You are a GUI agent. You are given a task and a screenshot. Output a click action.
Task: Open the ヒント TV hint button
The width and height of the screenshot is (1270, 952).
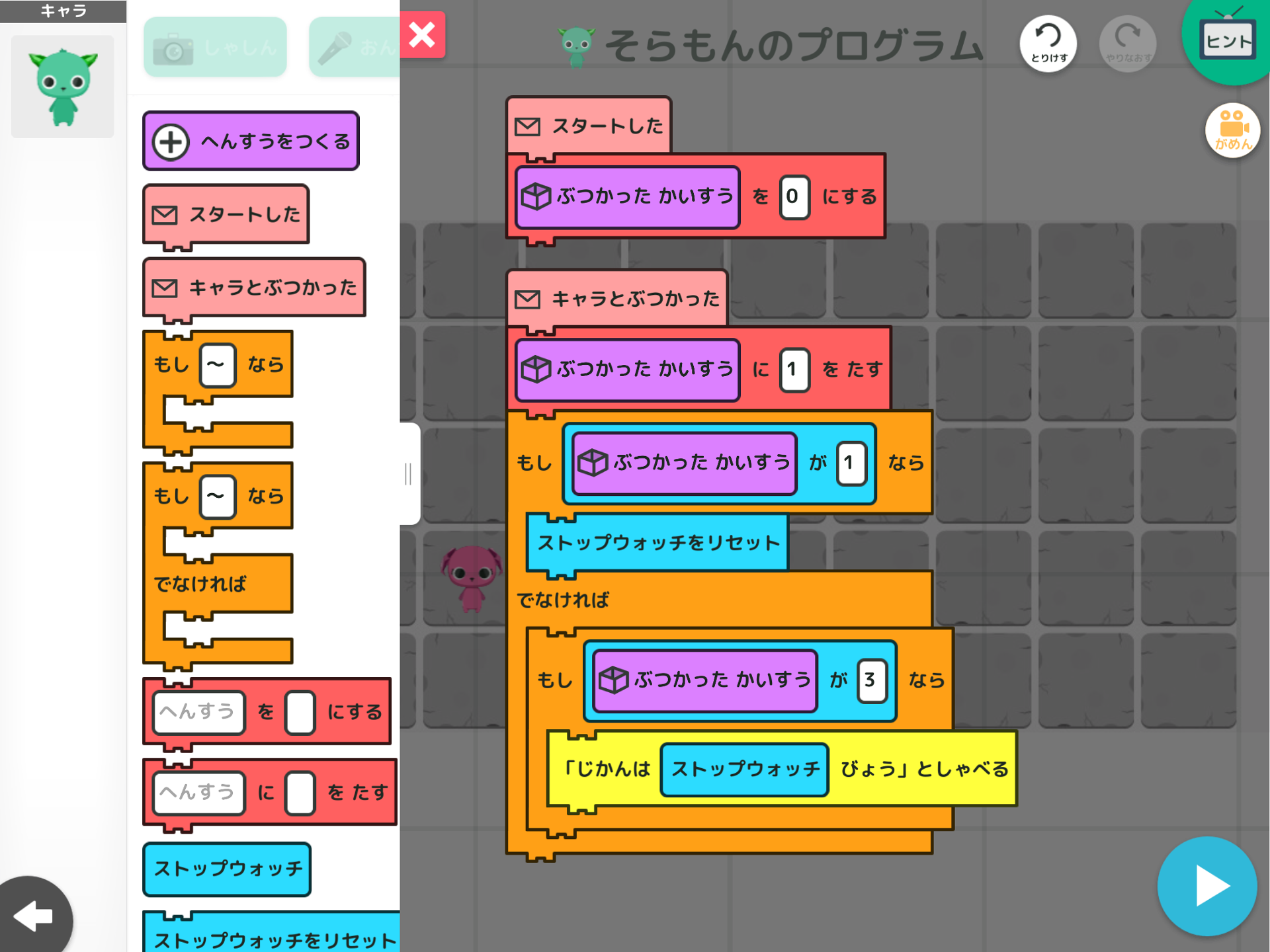pos(1228,41)
